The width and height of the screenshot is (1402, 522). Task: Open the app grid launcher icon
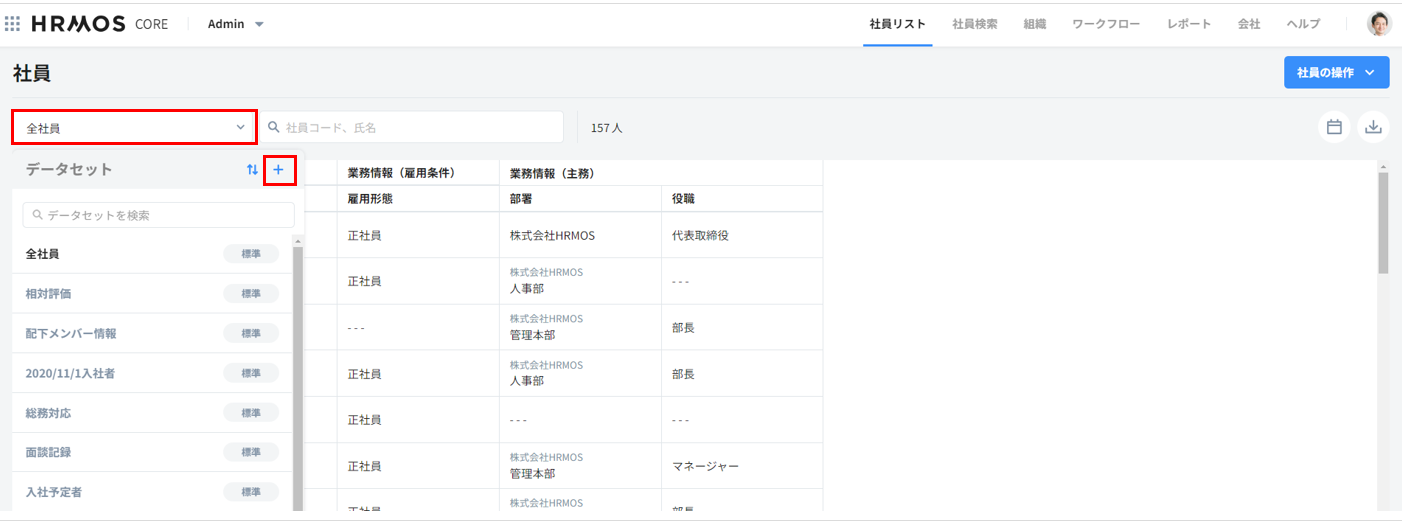(13, 24)
